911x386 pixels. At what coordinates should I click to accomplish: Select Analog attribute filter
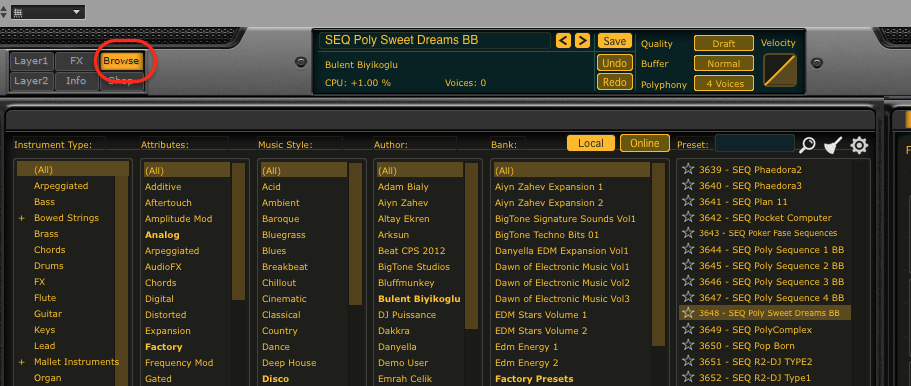click(x=162, y=235)
